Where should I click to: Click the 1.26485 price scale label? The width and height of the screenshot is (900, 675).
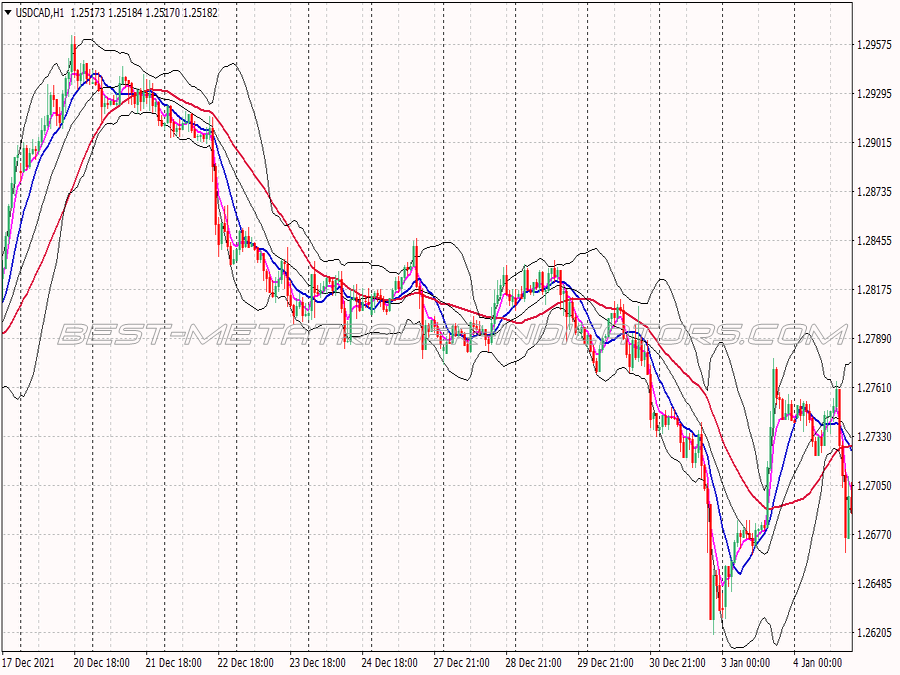tap(874, 584)
